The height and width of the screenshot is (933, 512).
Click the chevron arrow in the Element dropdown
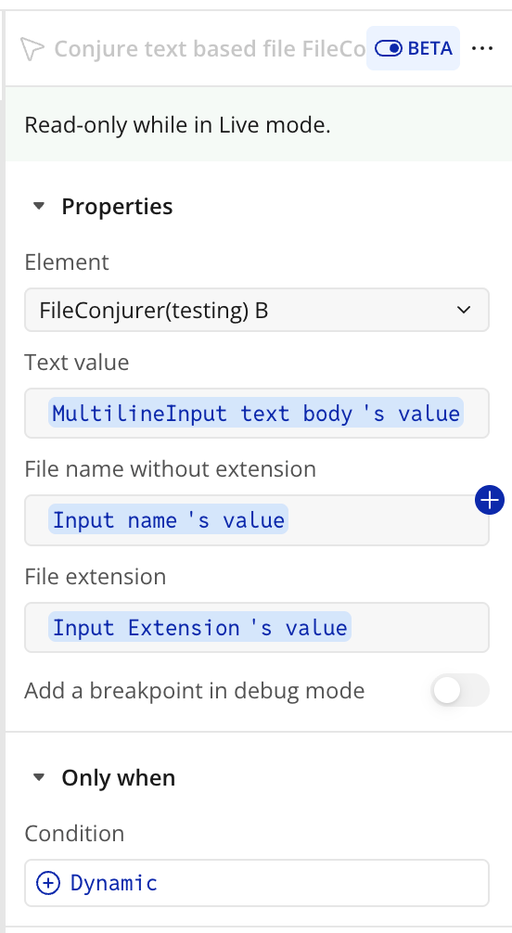(463, 310)
